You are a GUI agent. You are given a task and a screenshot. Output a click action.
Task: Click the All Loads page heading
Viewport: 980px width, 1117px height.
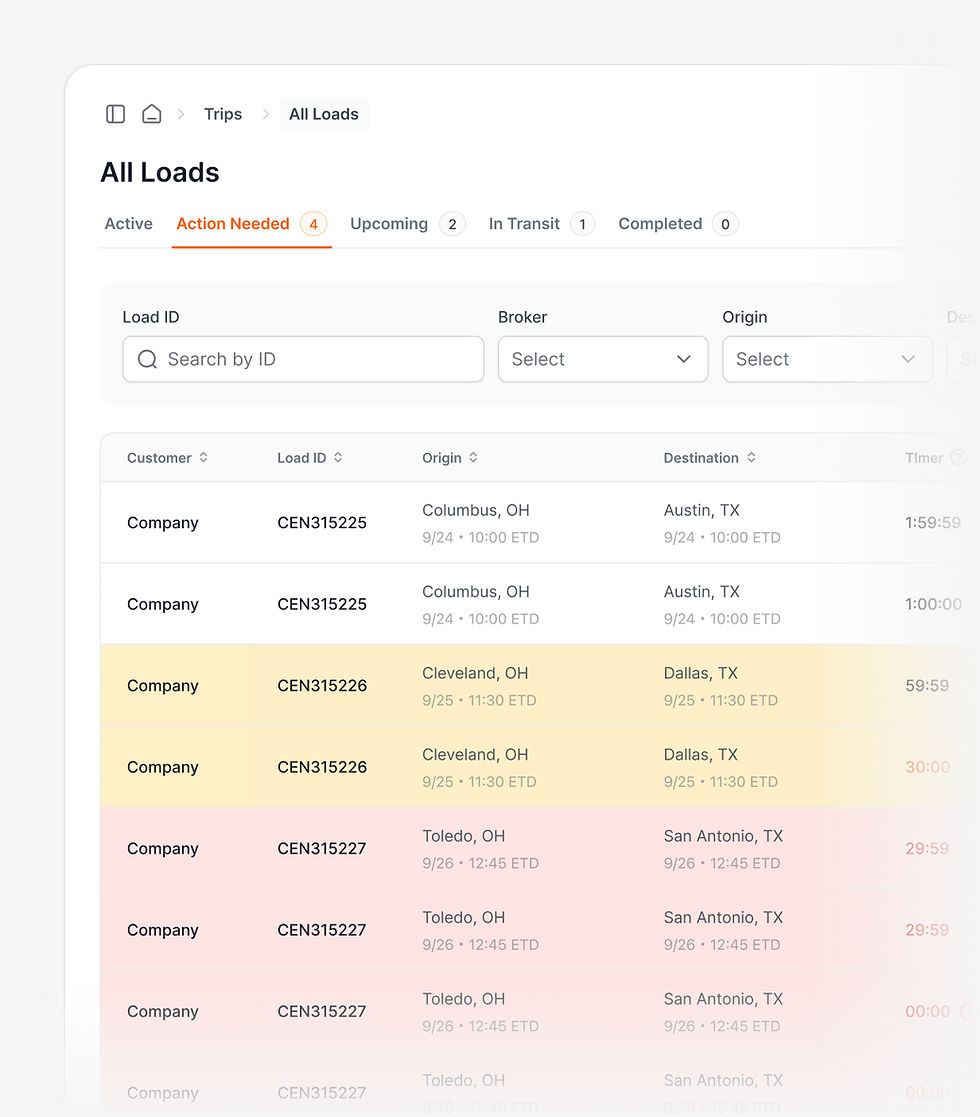point(160,172)
